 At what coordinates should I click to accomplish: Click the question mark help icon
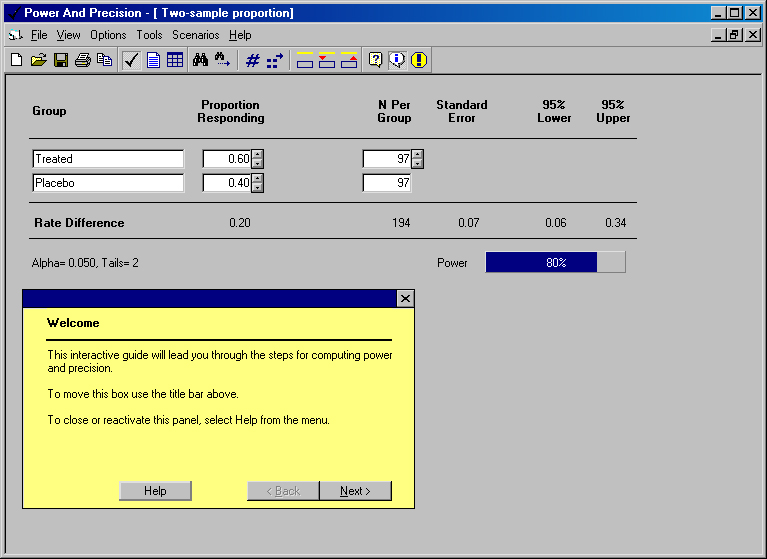(375, 60)
